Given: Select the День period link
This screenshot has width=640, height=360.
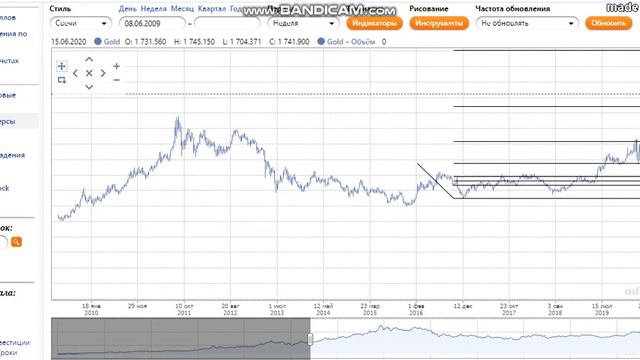Looking at the screenshot, I should pyautogui.click(x=128, y=9).
